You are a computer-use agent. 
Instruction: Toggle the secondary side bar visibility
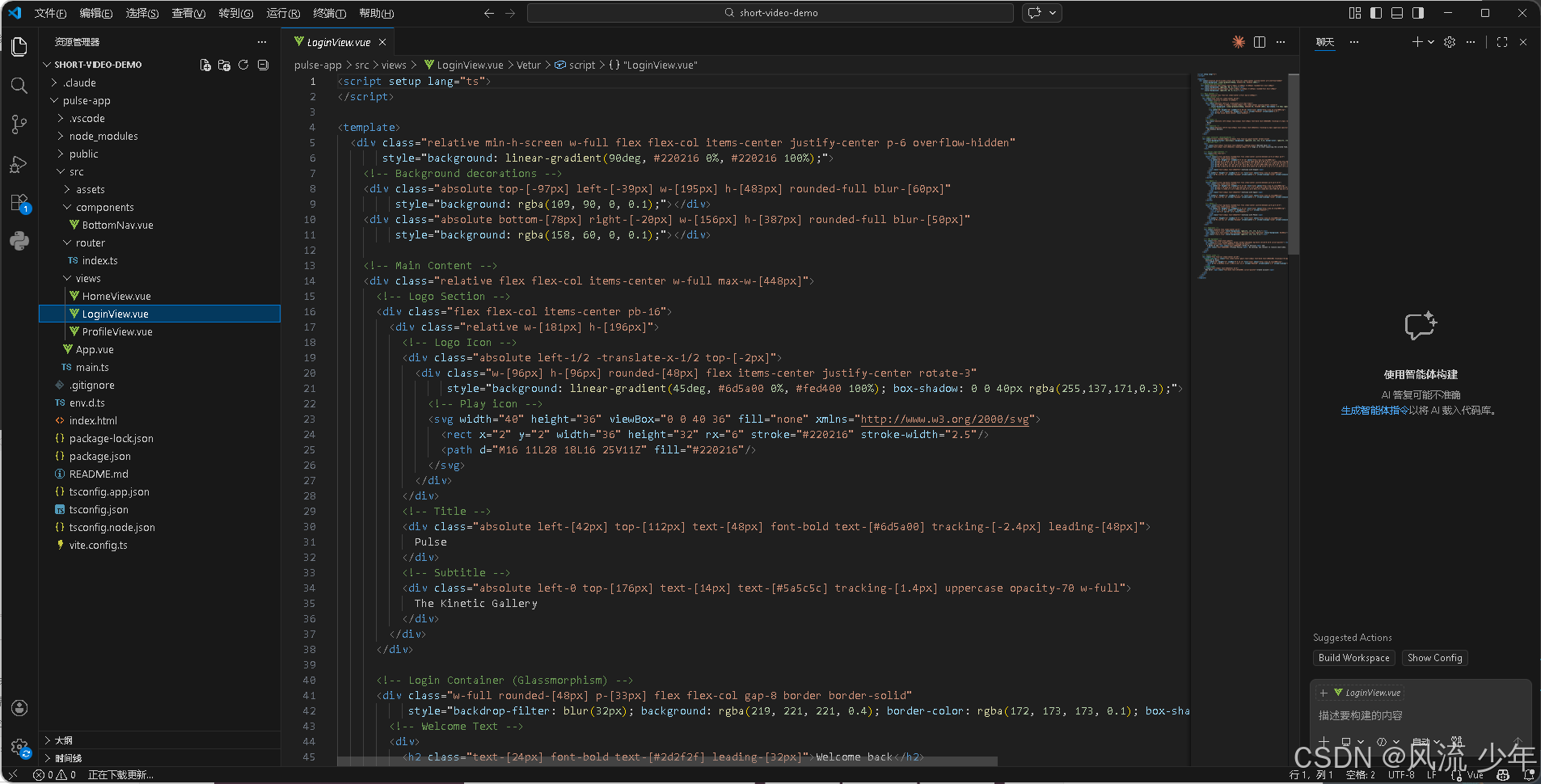click(x=1418, y=13)
